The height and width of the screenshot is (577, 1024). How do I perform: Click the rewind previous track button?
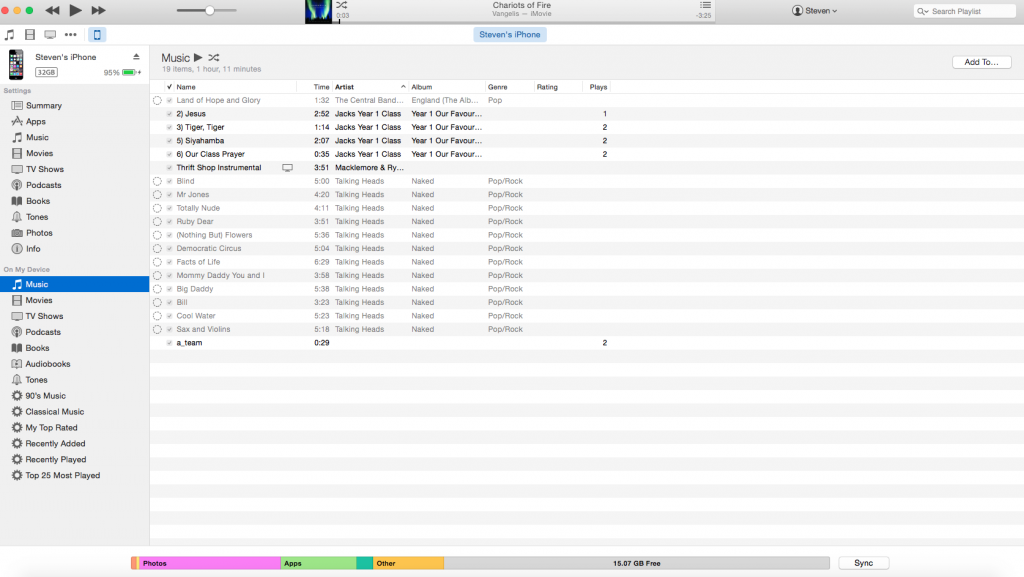click(52, 10)
